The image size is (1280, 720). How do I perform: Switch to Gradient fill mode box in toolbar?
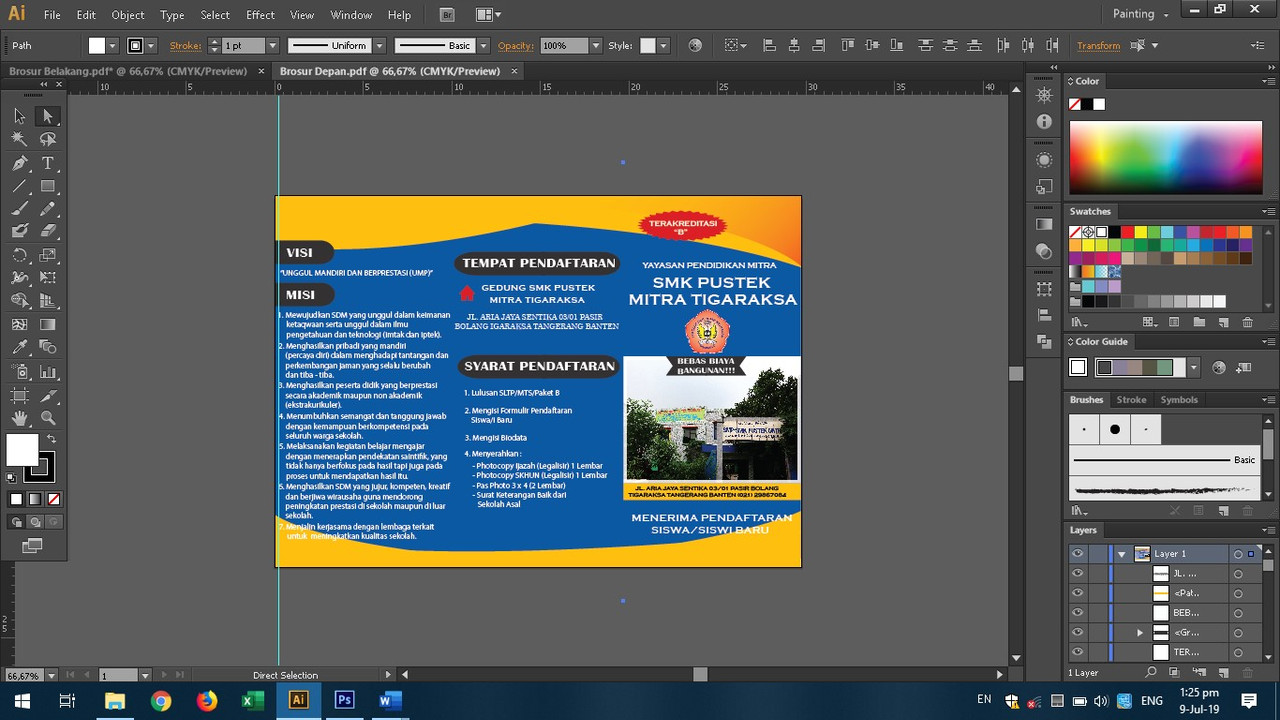(x=35, y=499)
